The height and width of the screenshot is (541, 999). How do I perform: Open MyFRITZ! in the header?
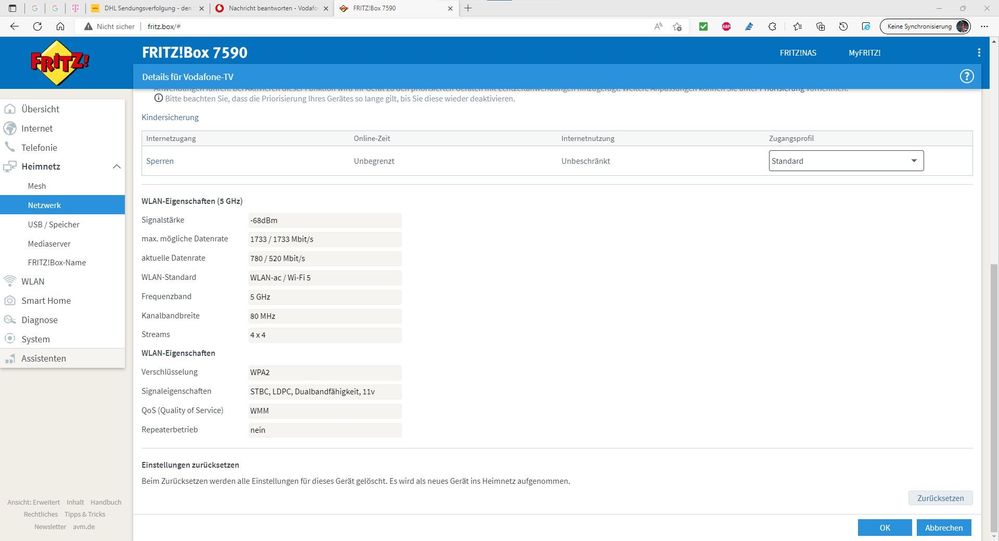click(865, 53)
